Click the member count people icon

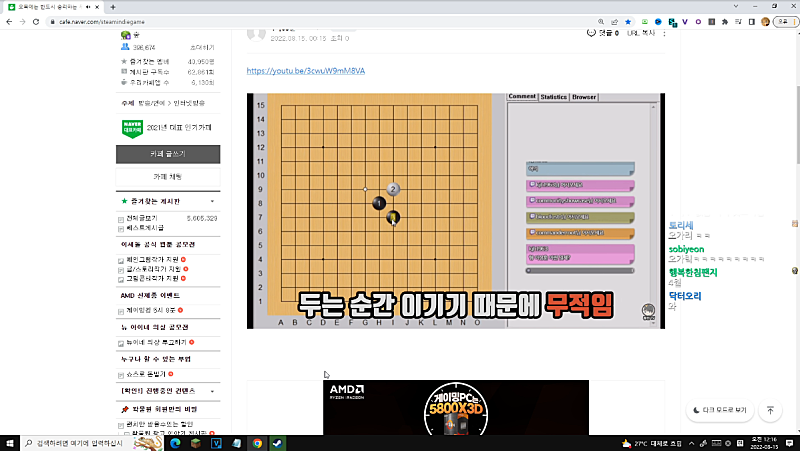(x=125, y=47)
